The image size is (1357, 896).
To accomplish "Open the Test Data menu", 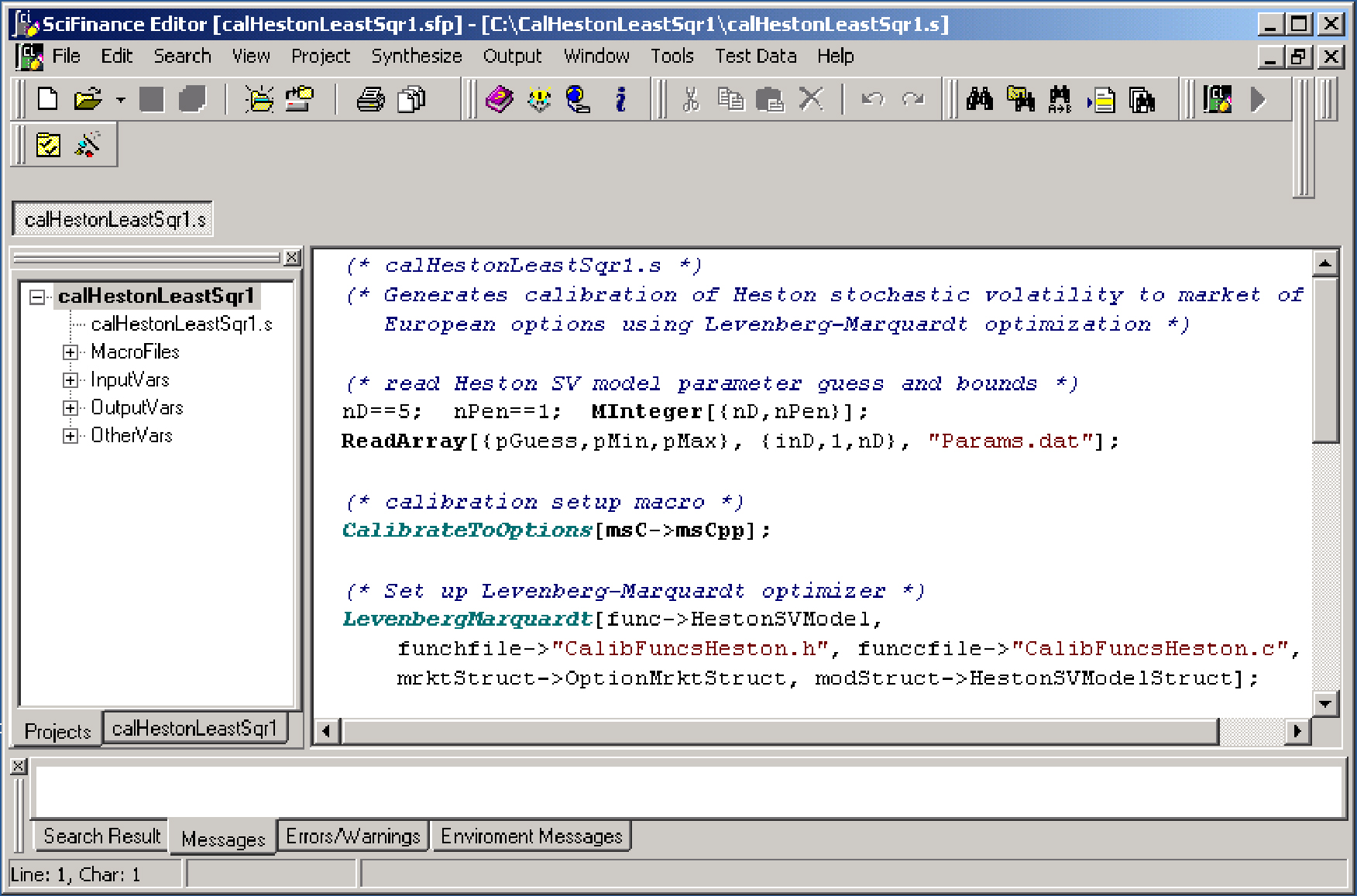I will (755, 57).
